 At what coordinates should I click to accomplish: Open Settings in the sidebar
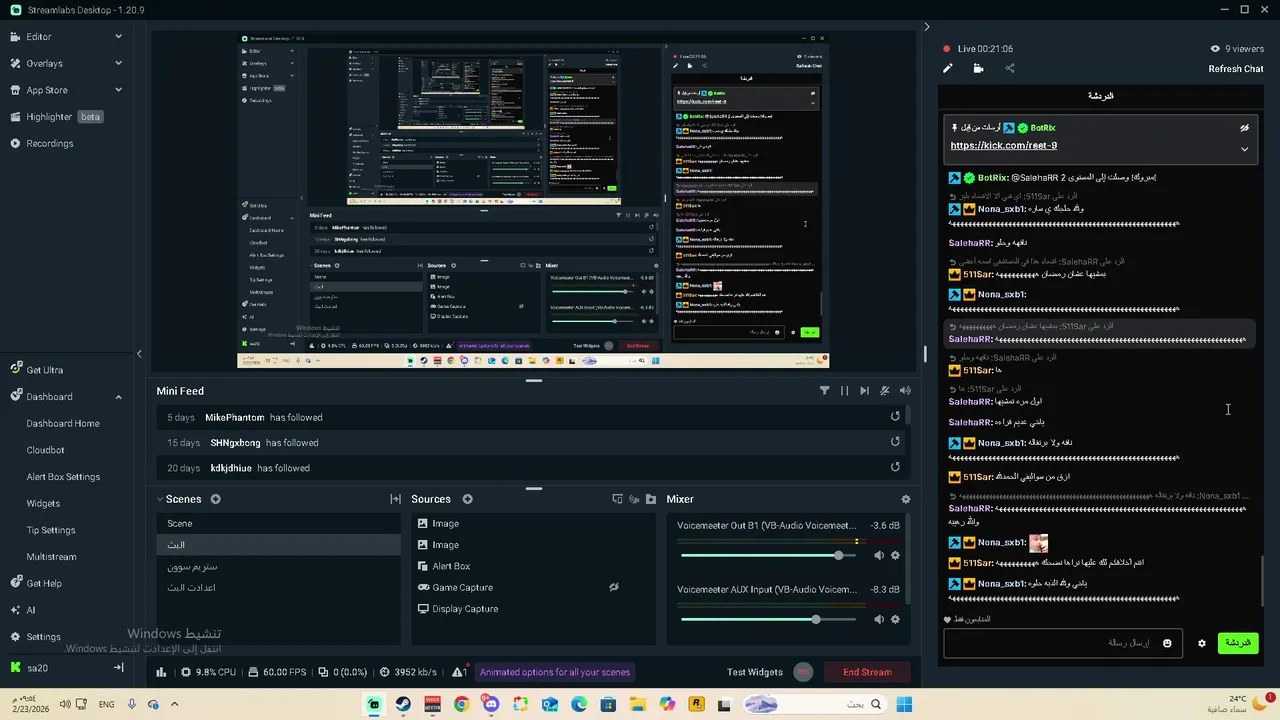pos(43,637)
